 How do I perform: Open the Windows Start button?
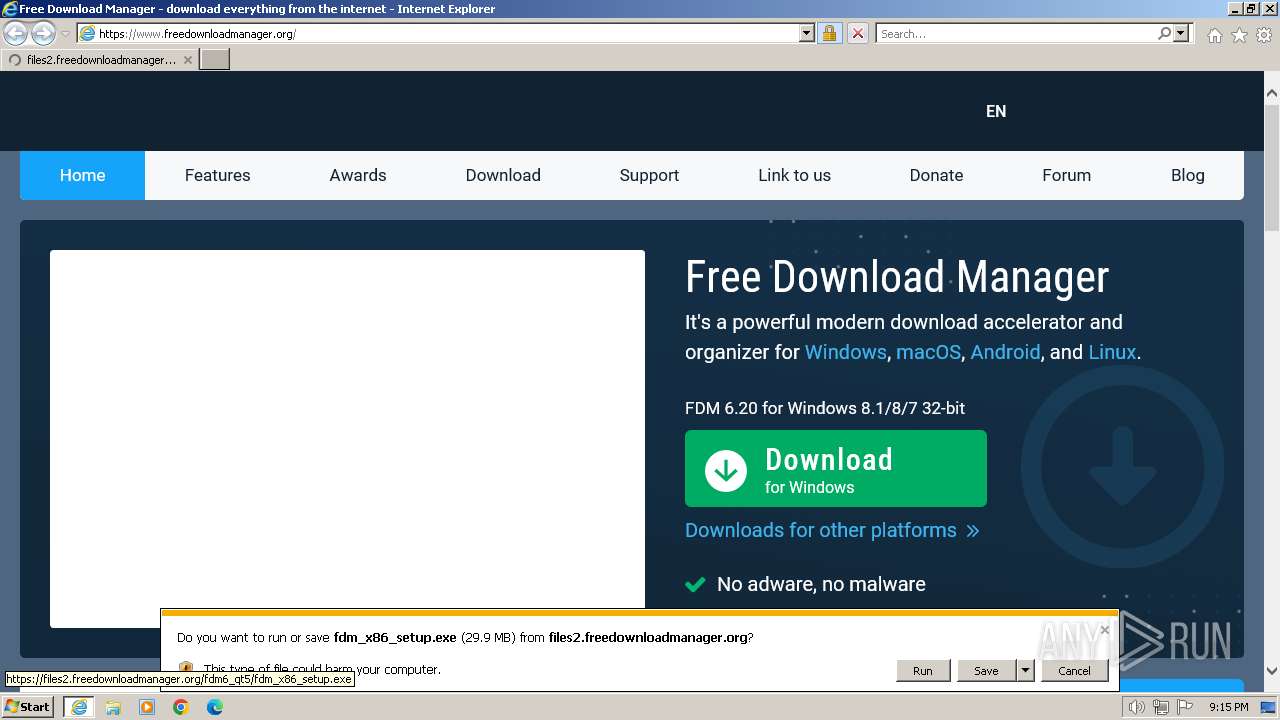pyautogui.click(x=28, y=707)
